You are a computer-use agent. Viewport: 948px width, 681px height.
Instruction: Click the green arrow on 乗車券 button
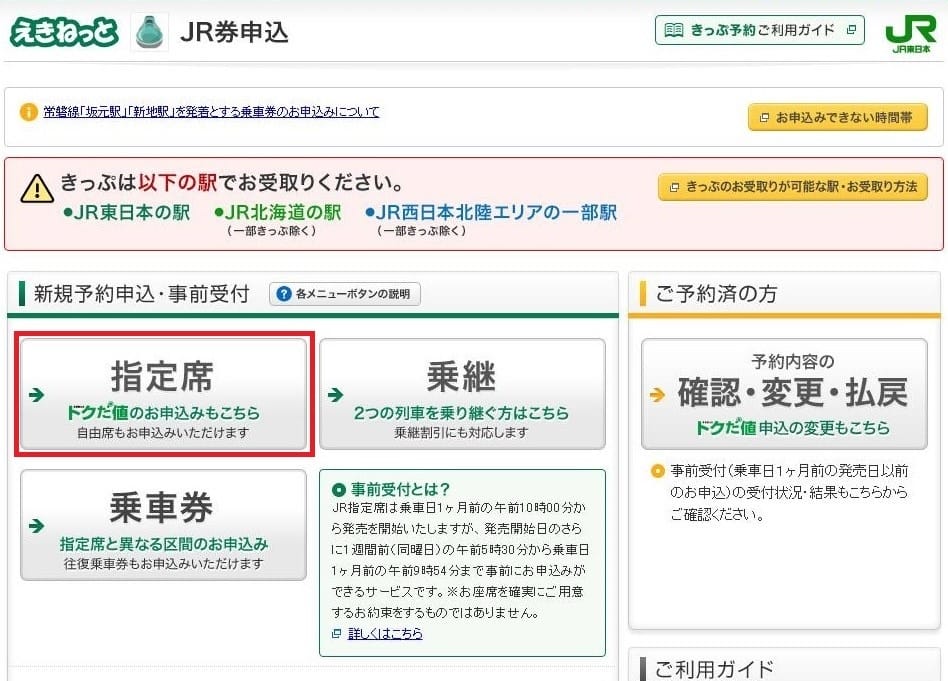[x=37, y=526]
